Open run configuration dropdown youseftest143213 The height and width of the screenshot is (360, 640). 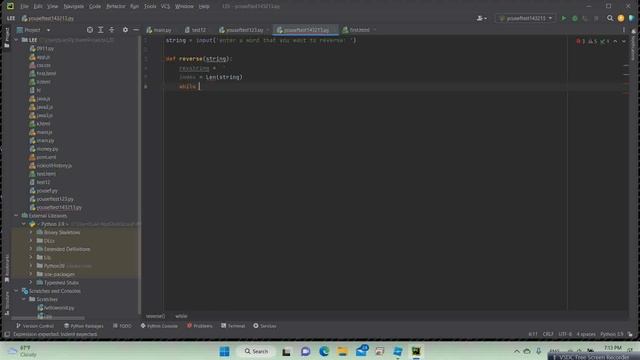526,18
